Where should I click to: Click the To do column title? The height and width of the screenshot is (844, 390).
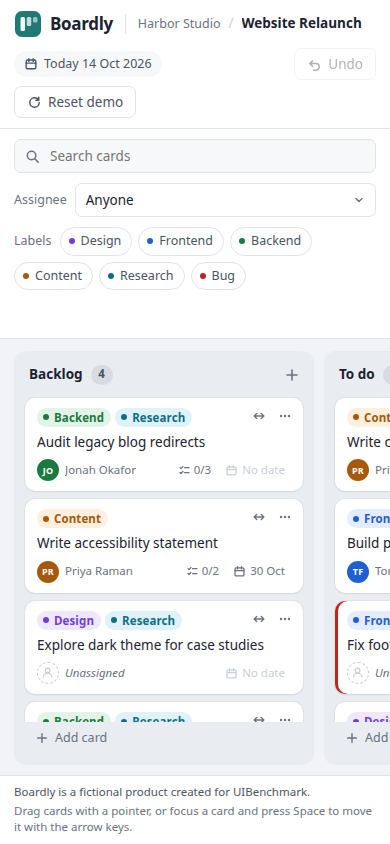[x=357, y=374]
